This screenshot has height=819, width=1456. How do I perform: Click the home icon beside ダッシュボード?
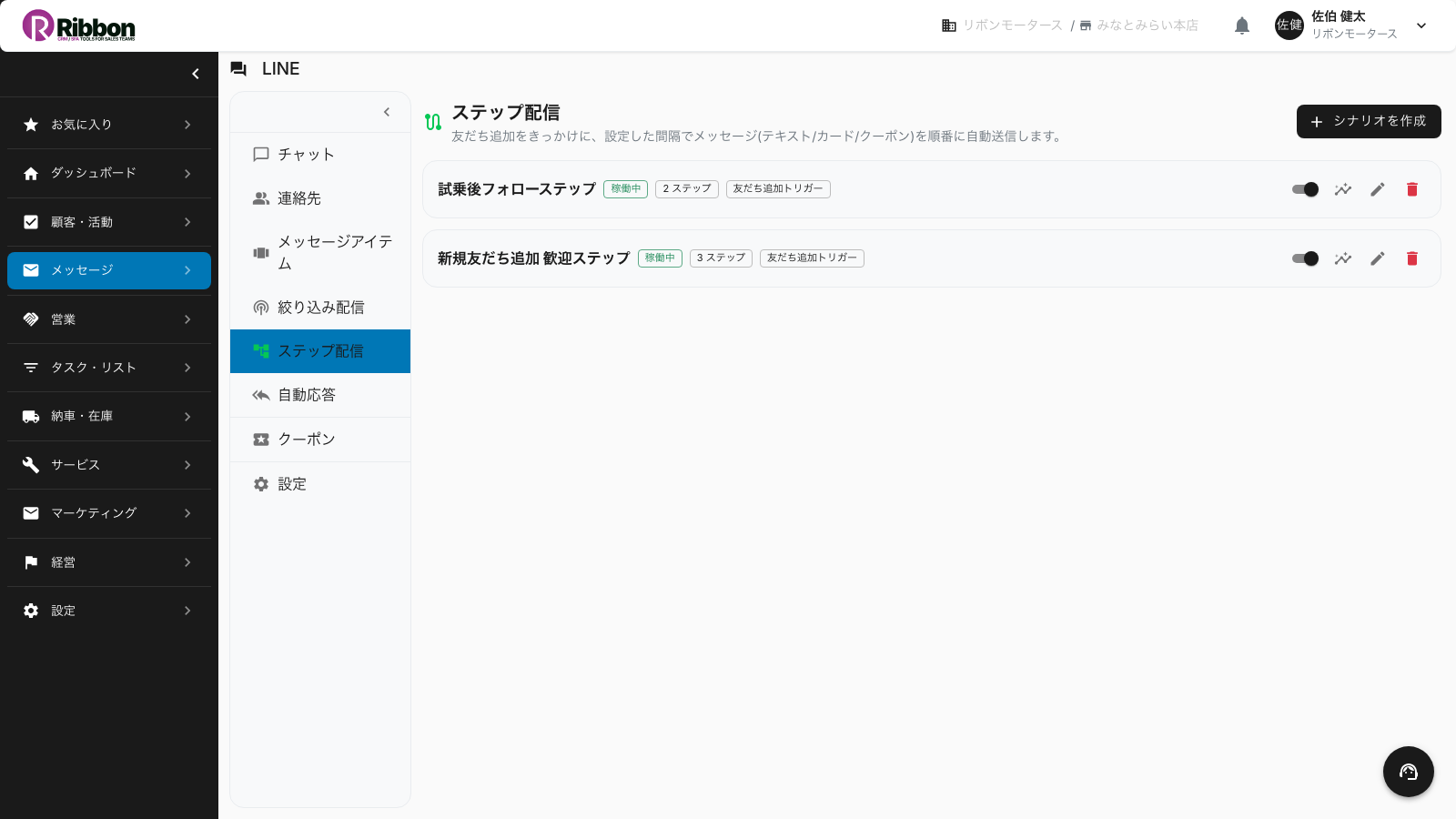tap(31, 173)
